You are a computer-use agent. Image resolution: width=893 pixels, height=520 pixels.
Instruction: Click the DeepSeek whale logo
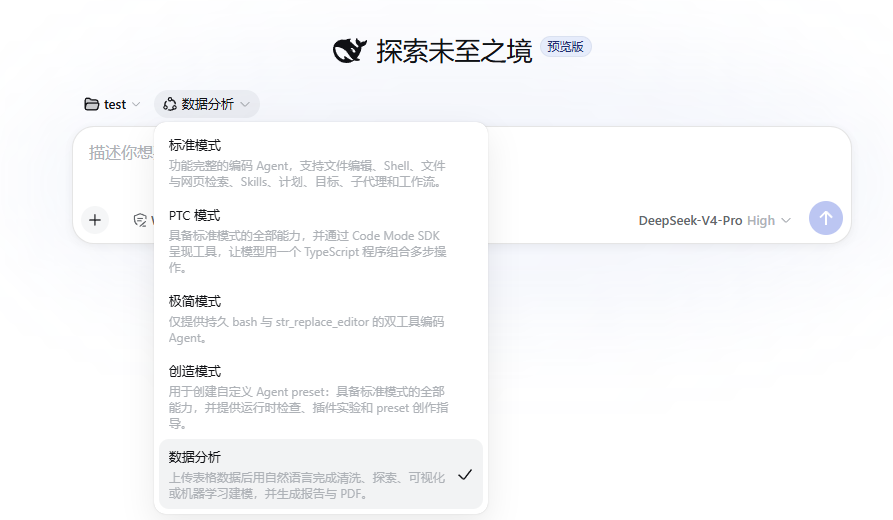coord(349,51)
